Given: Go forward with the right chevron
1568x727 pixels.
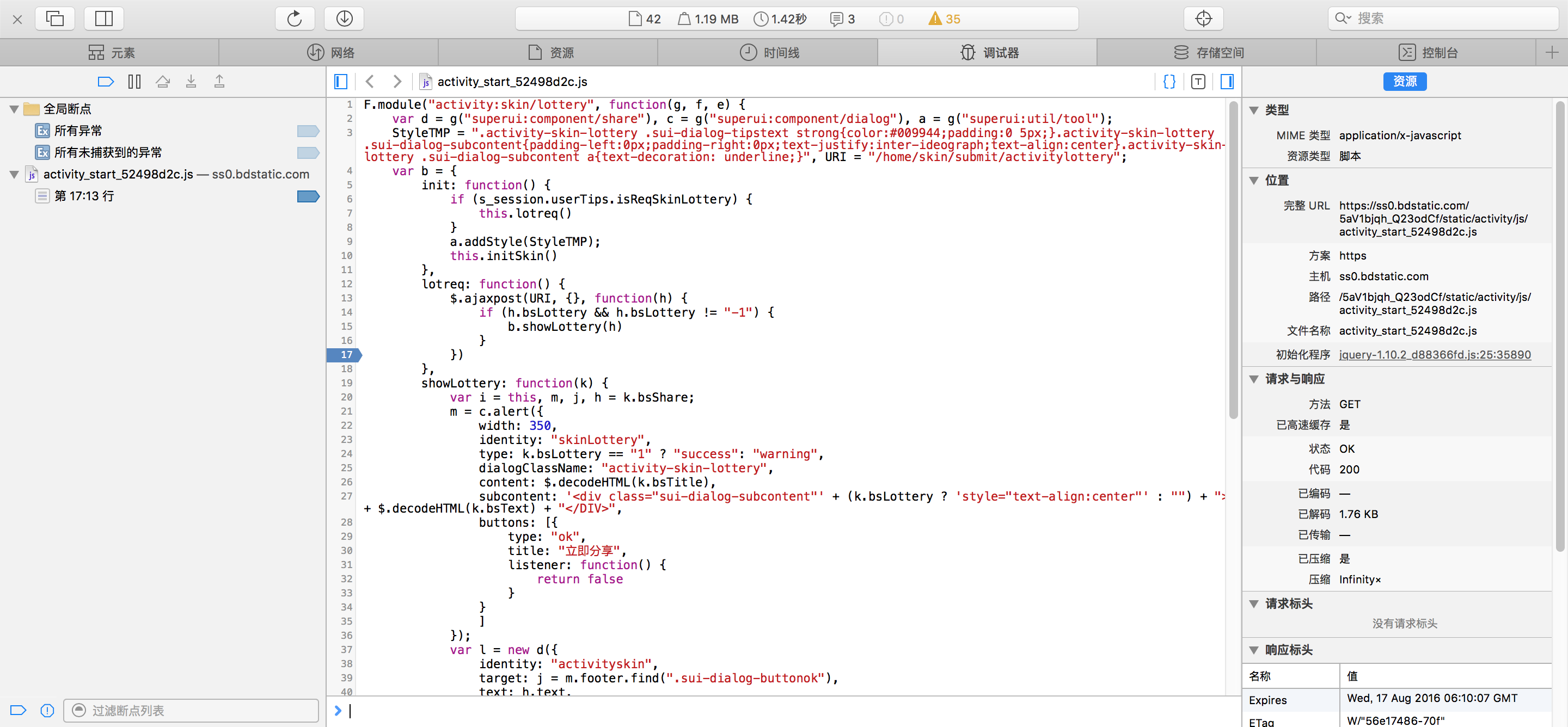Looking at the screenshot, I should [x=397, y=82].
